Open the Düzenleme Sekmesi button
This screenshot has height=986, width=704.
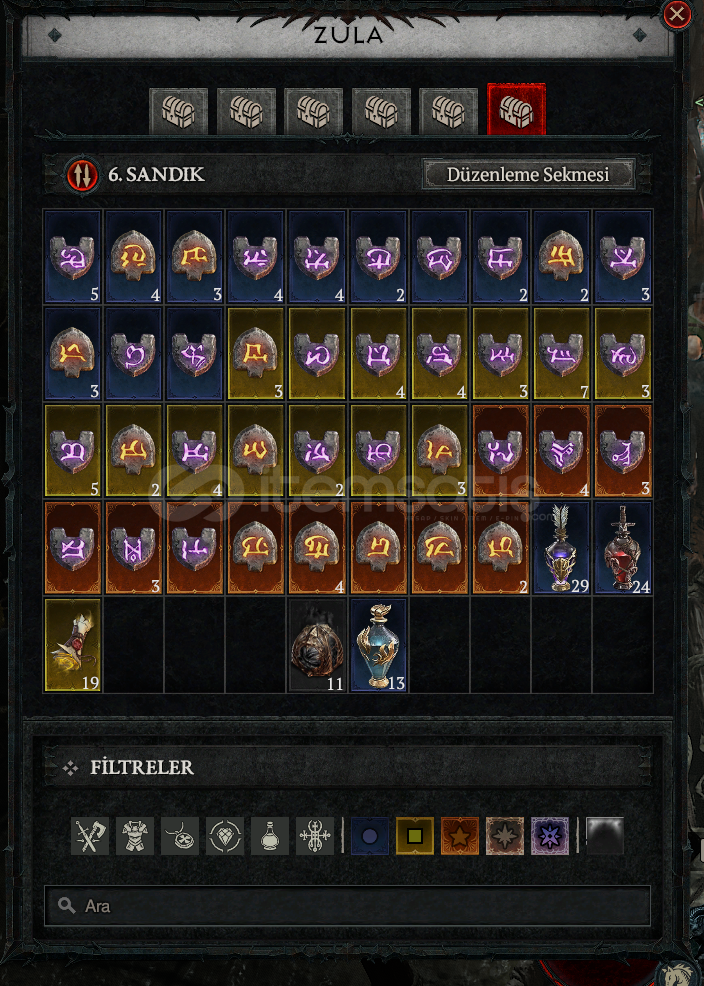(x=528, y=174)
